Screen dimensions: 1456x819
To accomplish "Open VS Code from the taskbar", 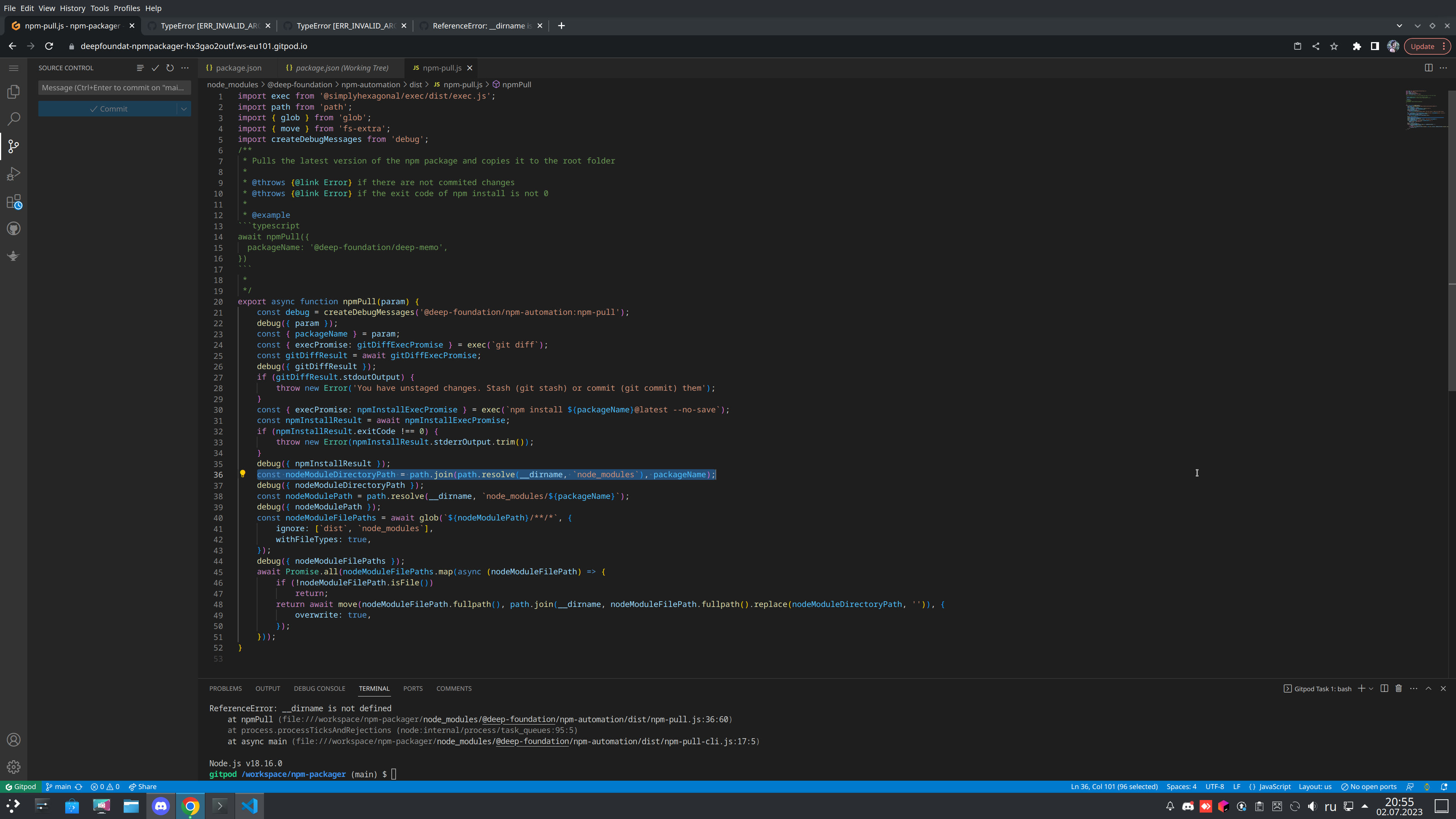I will [249, 806].
